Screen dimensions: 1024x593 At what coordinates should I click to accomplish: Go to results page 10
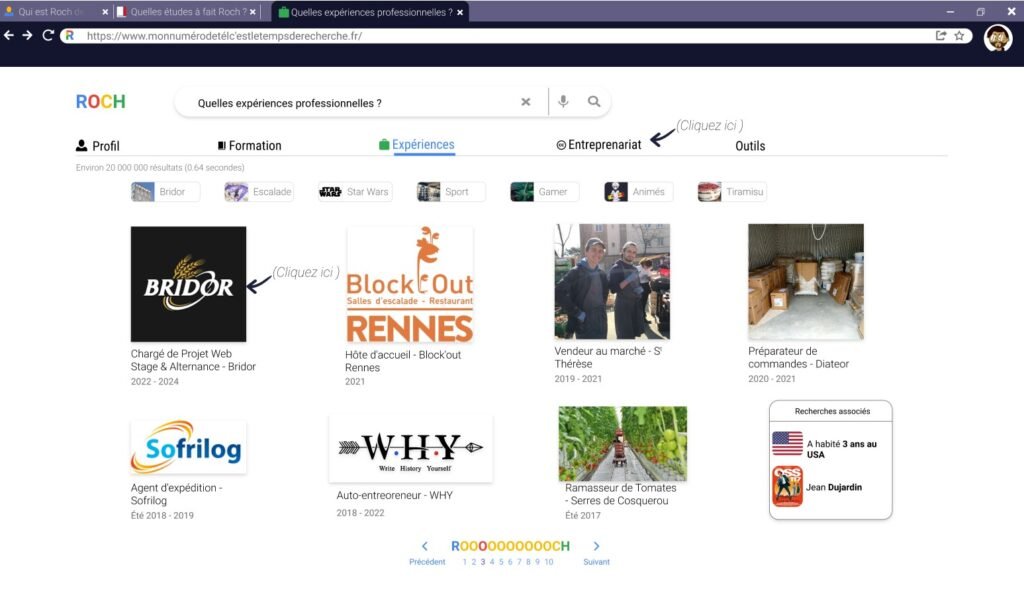click(x=549, y=562)
